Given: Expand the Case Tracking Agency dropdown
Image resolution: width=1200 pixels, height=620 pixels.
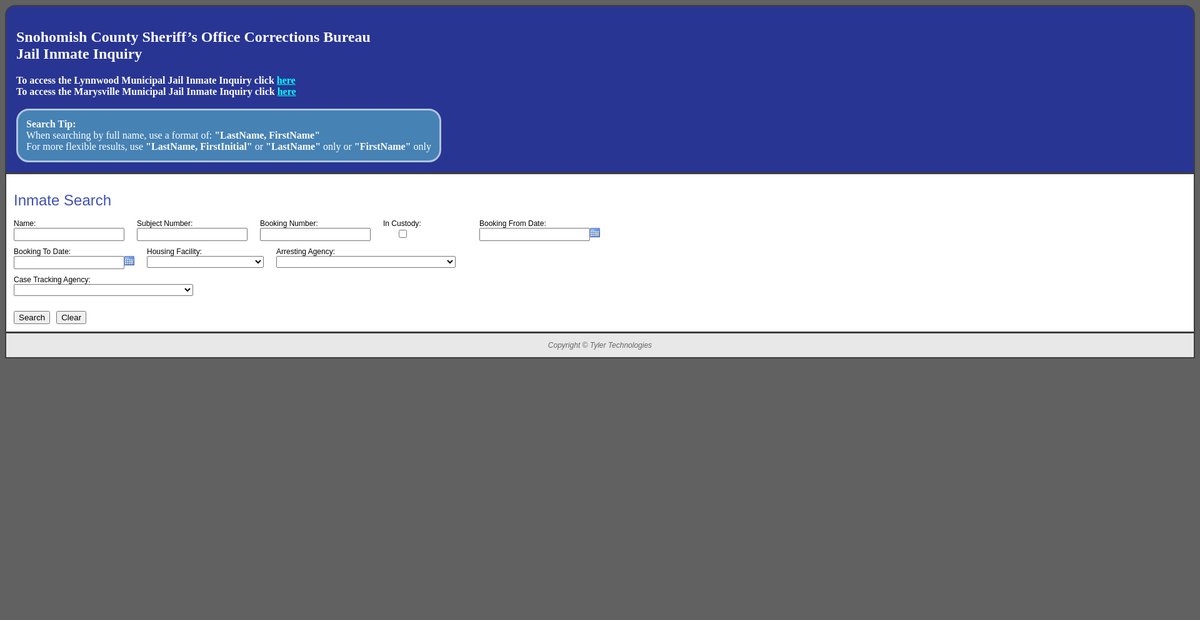Looking at the screenshot, I should pyautogui.click(x=103, y=290).
